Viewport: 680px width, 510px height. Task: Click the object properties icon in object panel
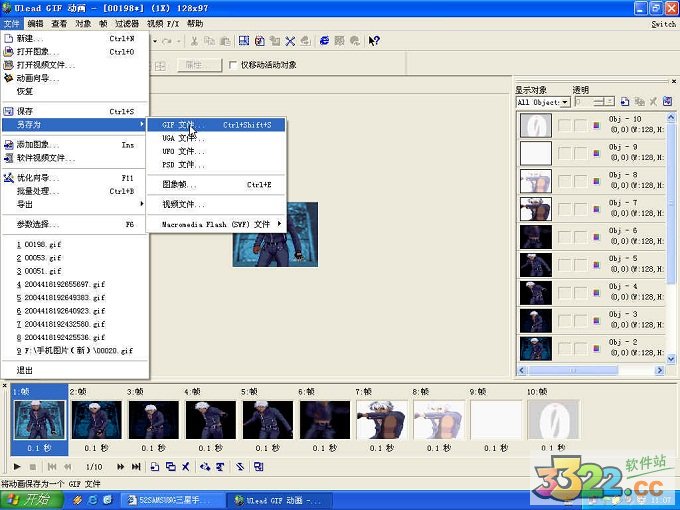tap(667, 102)
